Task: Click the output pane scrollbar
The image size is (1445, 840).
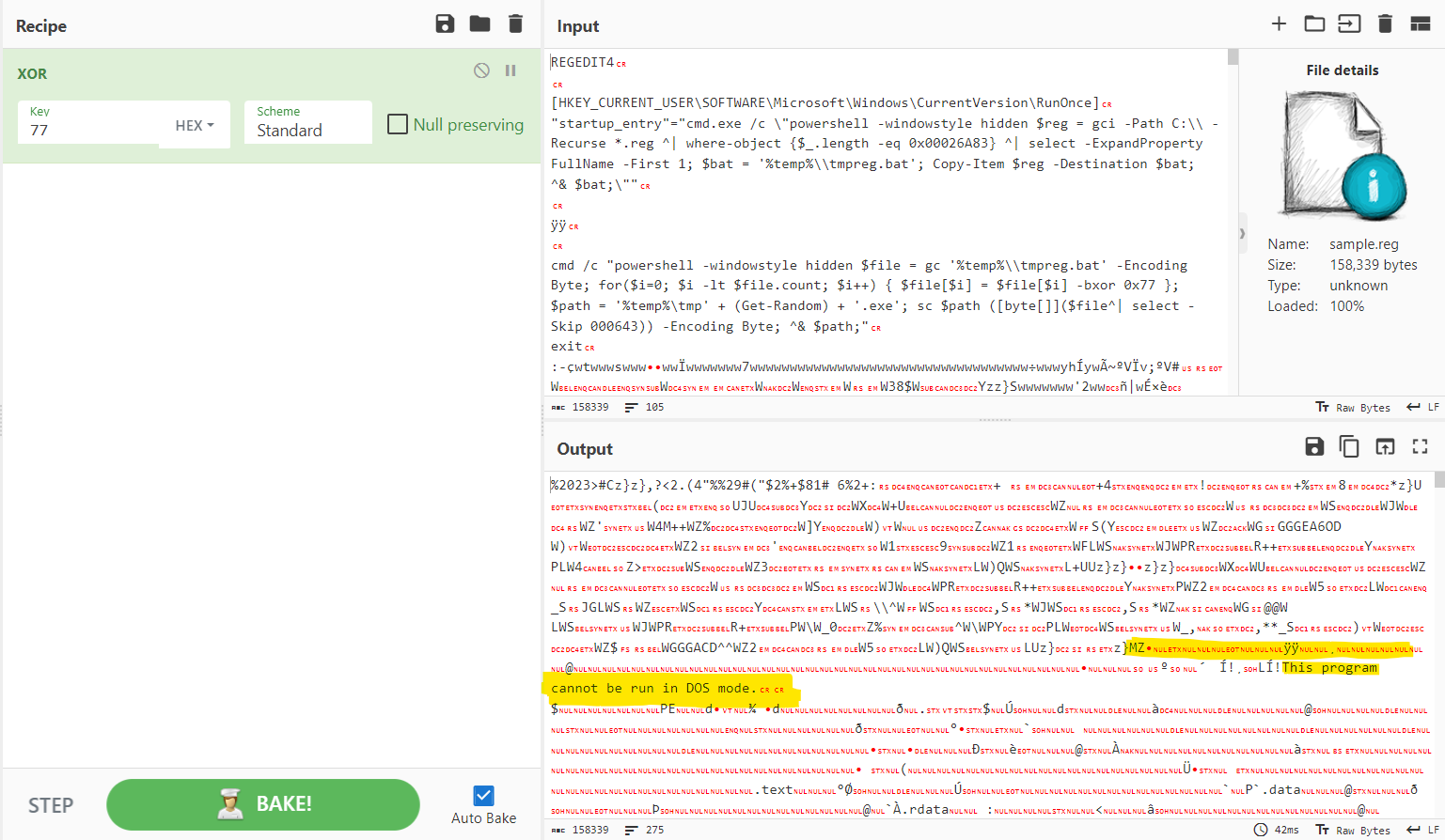Action: pos(1439,479)
